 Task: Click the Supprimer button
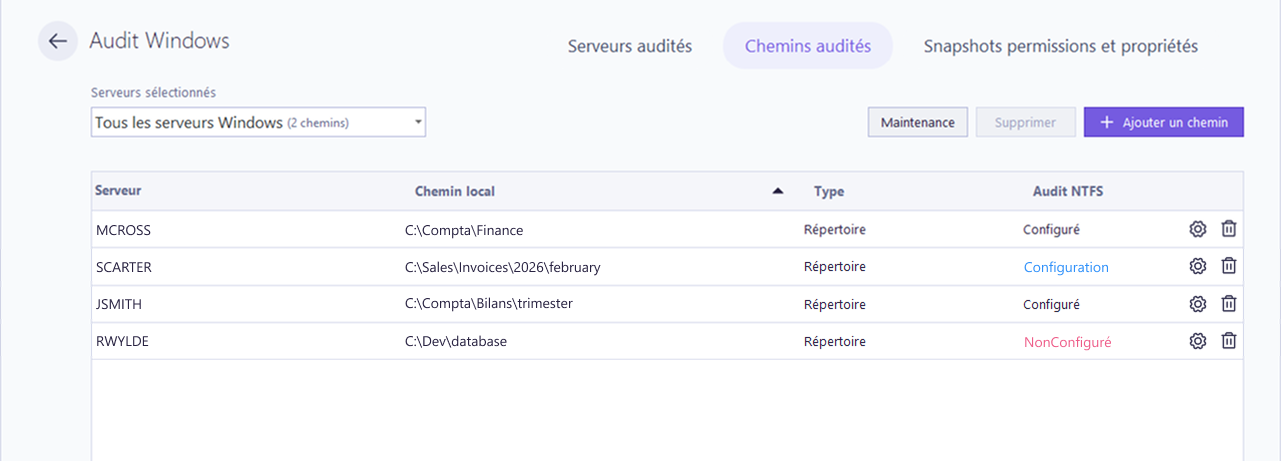pyautogui.click(x=1025, y=122)
